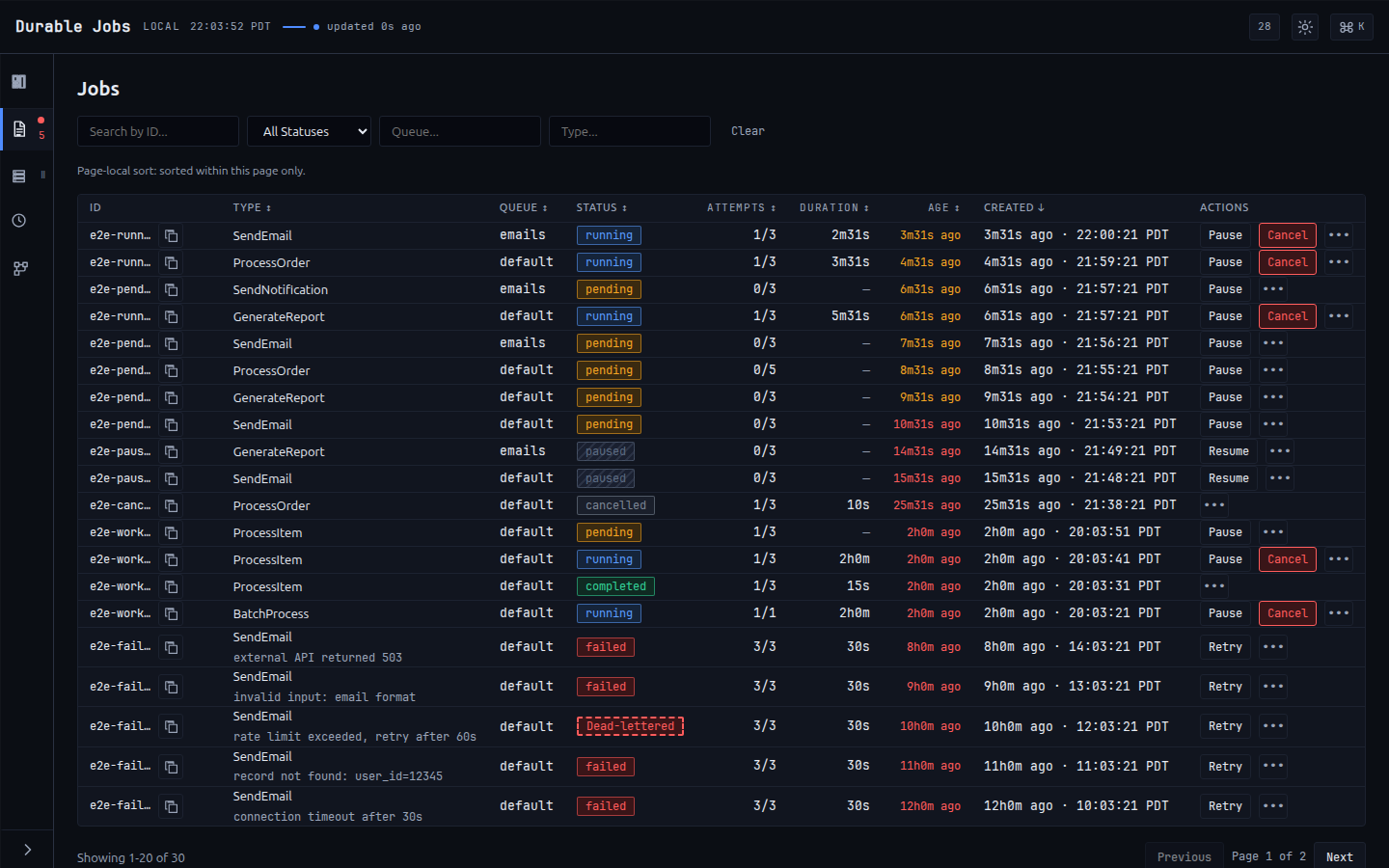Pause the running SendEmail job
The height and width of the screenshot is (868, 1389).
click(x=1225, y=235)
